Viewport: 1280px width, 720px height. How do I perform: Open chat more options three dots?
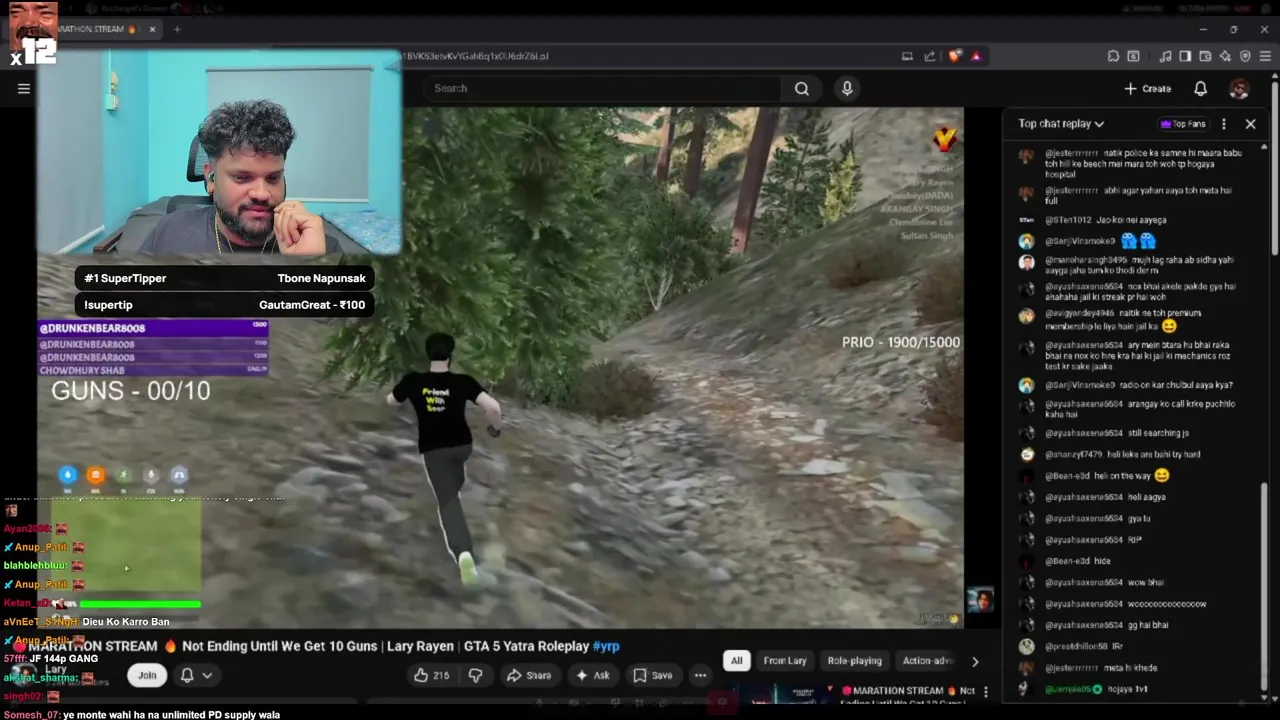(x=1224, y=124)
